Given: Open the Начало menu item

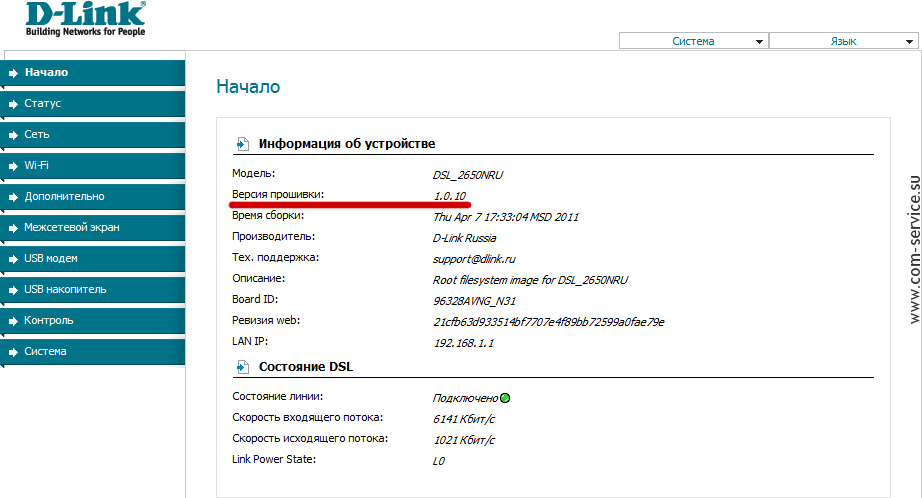Looking at the screenshot, I should tap(93, 72).
